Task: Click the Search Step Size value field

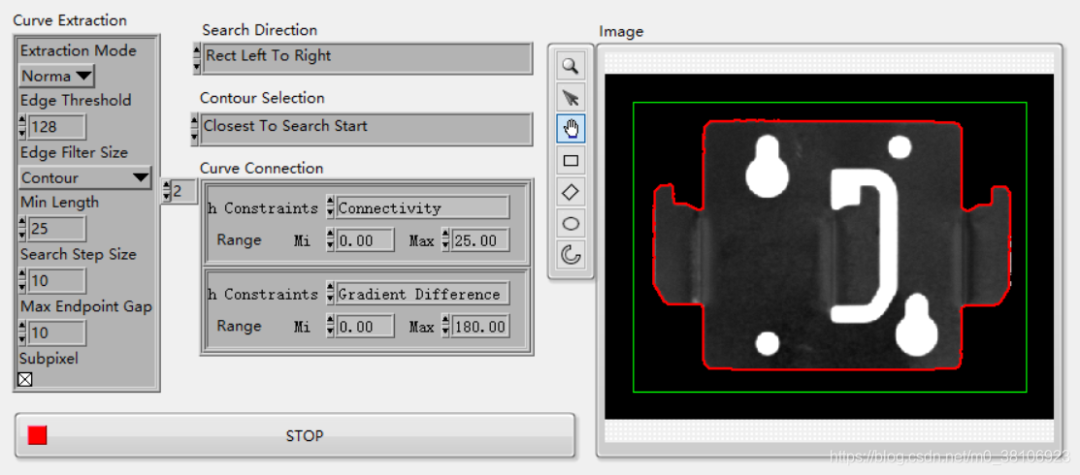Action: pyautogui.click(x=56, y=281)
